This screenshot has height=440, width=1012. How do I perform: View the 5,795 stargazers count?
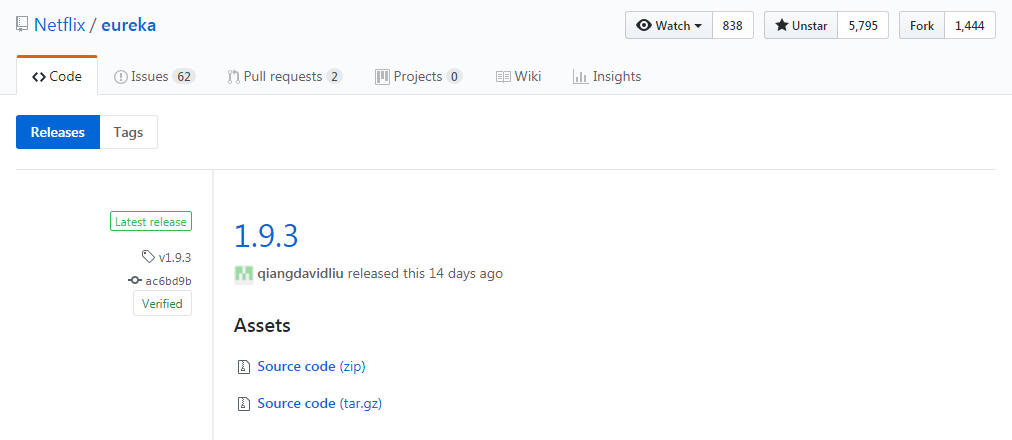pyautogui.click(x=862, y=26)
